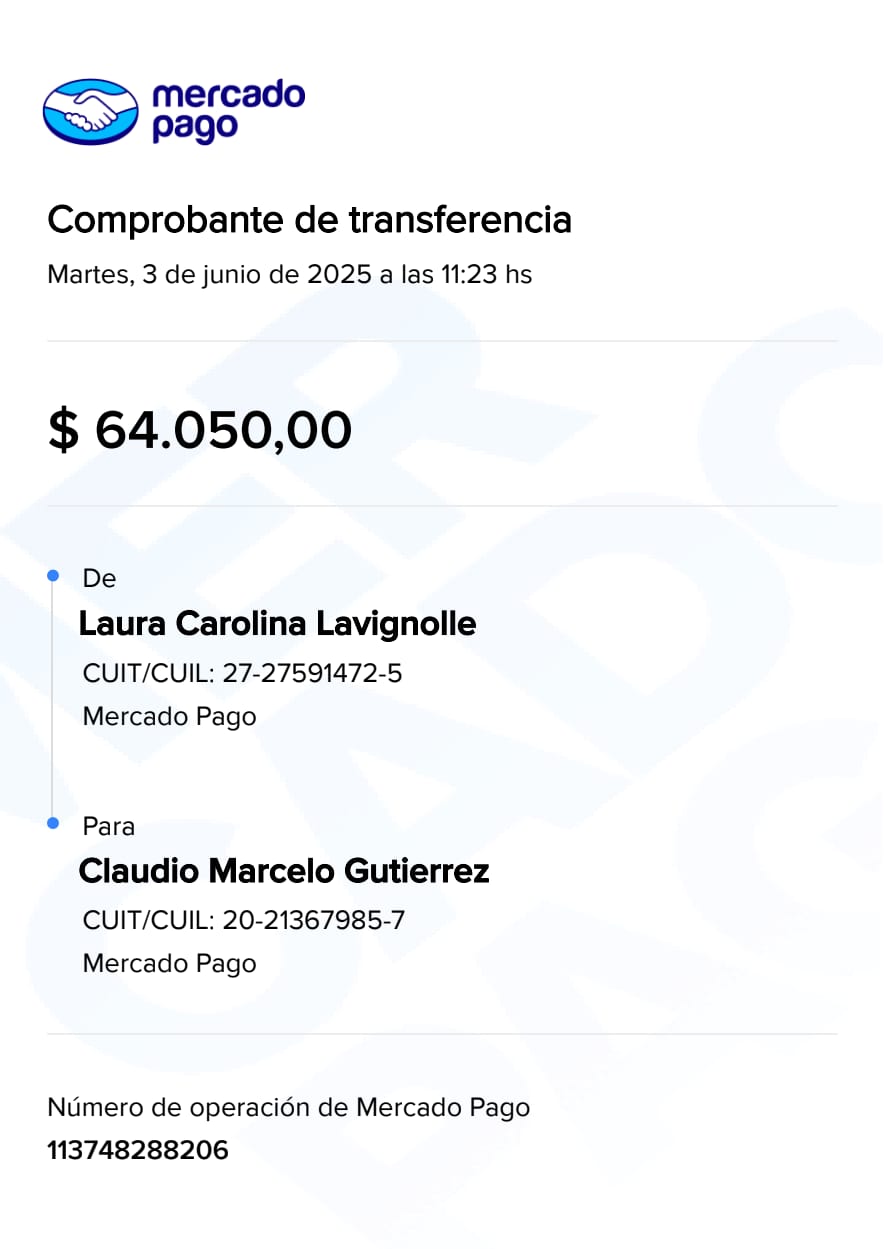Screen dimensions: 884x1249
Task: Click the Mercado Pago handshake logo icon
Action: click(x=90, y=111)
